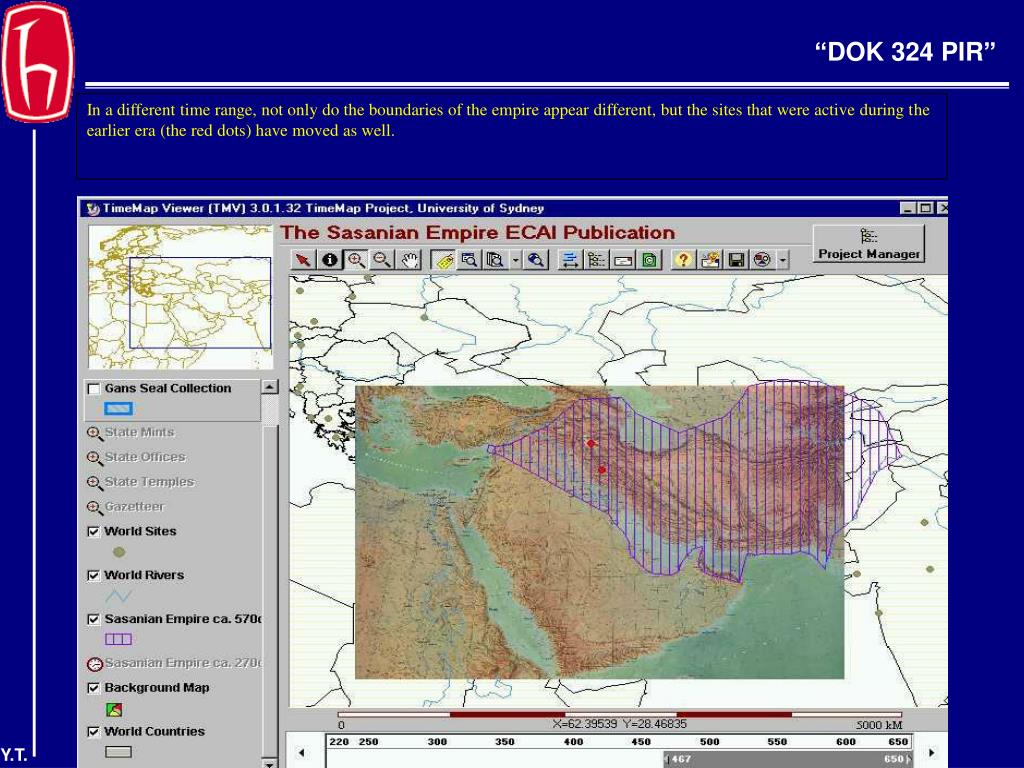Viewport: 1024px width, 768px height.
Task: Select the State Offices layer label
Action: tap(145, 457)
